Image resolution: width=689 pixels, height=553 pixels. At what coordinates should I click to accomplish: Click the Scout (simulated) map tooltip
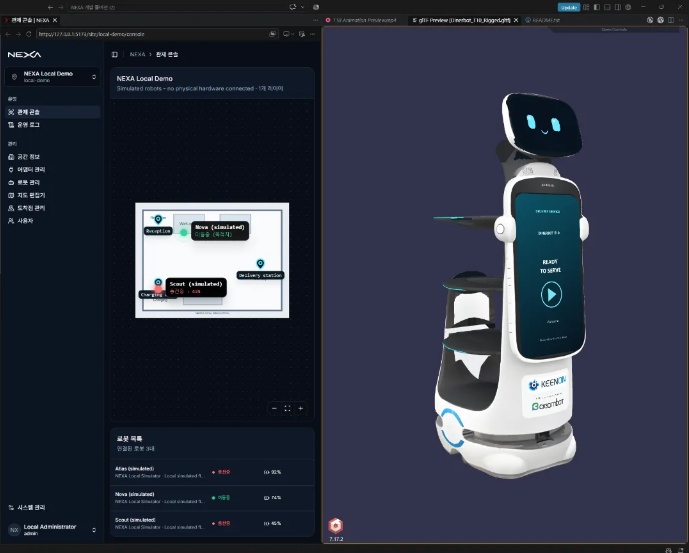[196, 287]
